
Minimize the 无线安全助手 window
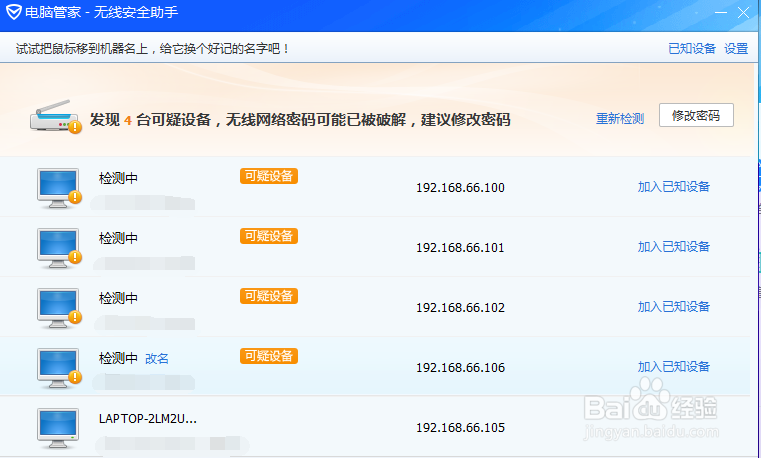click(721, 12)
